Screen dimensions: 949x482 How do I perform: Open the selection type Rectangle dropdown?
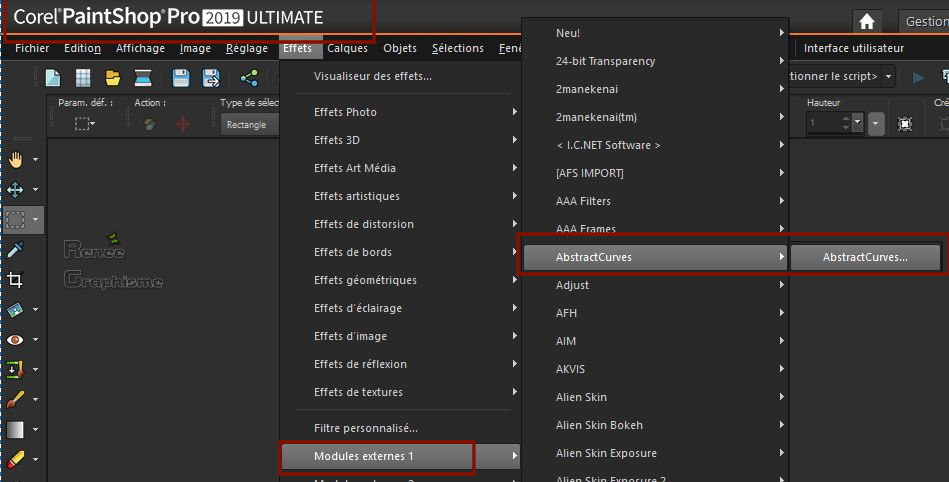(249, 124)
